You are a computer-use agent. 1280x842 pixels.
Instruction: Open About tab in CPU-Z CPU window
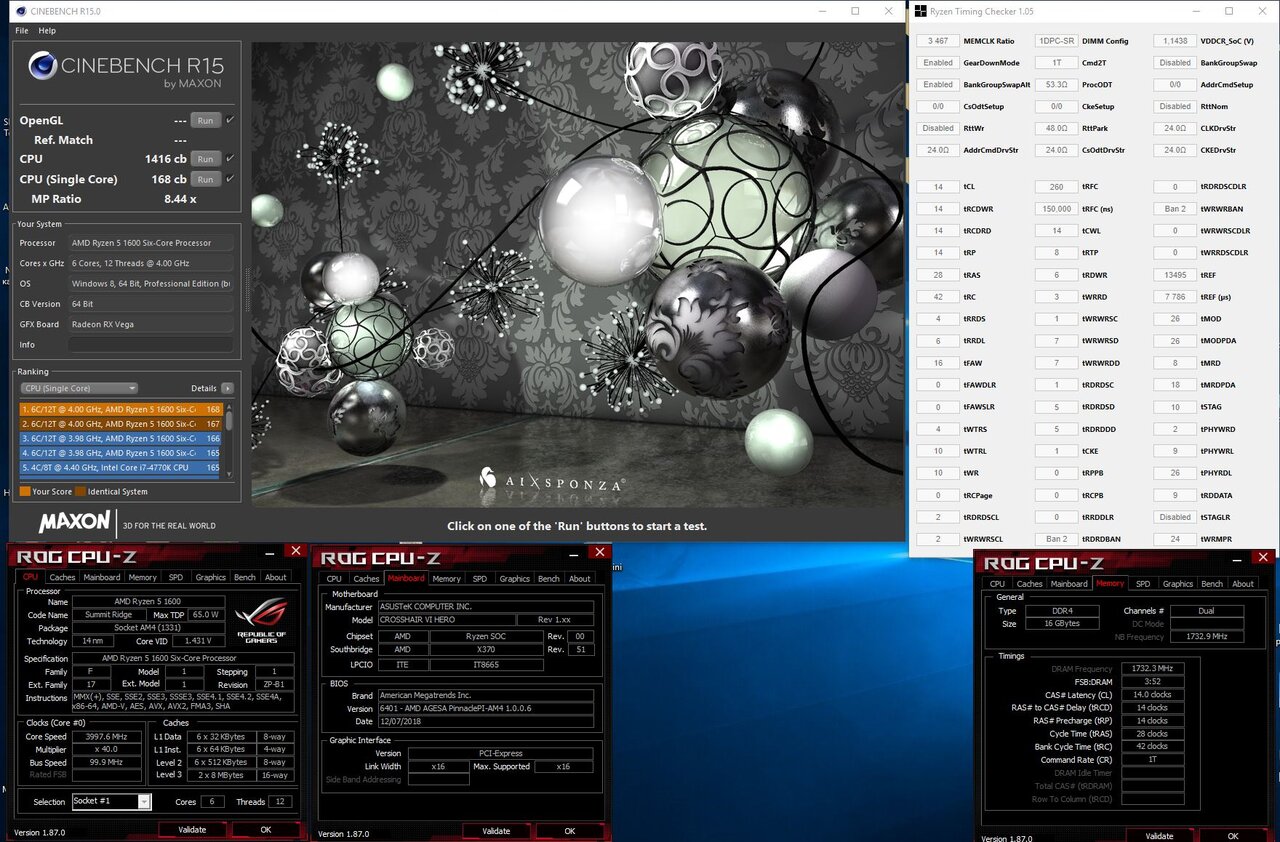pos(276,577)
